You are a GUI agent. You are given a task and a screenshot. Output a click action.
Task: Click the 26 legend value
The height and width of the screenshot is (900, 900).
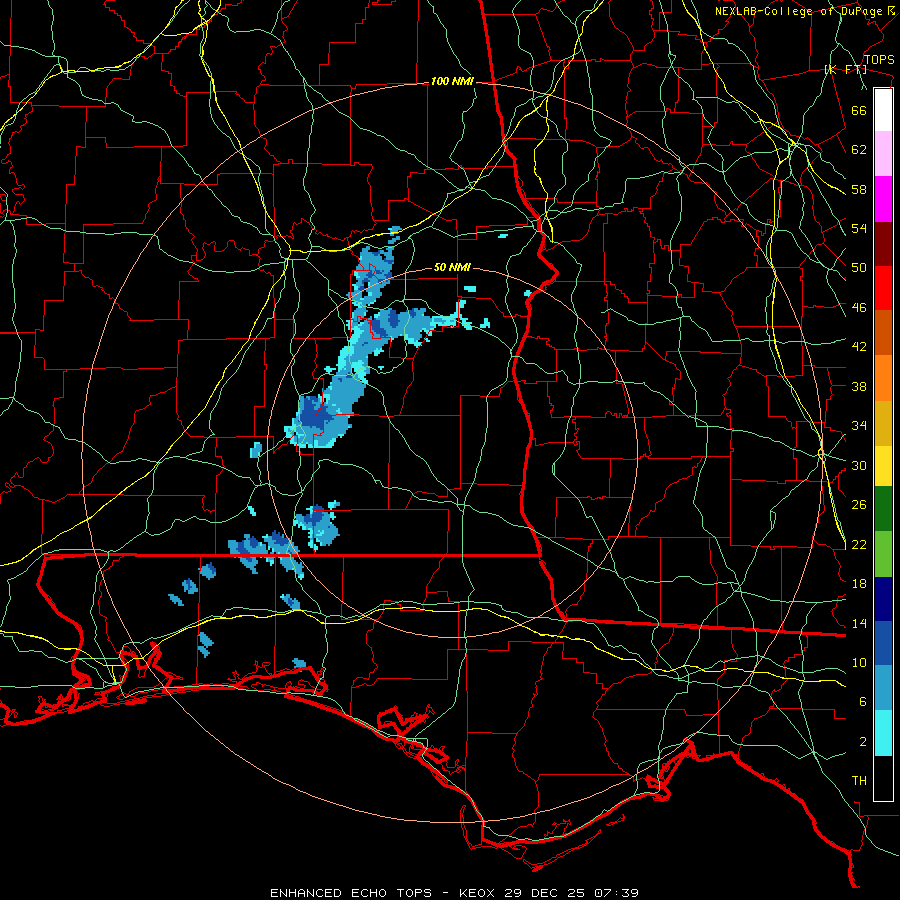(x=859, y=505)
